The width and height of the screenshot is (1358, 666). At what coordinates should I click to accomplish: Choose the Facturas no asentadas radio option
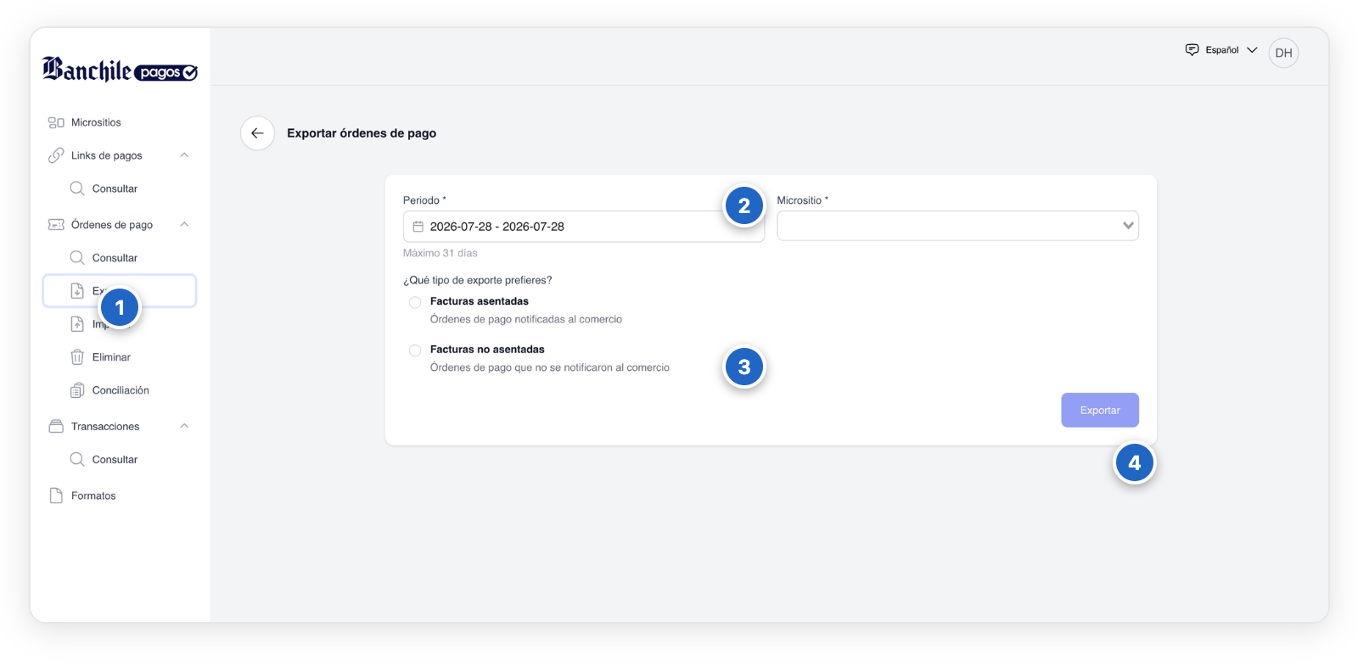tap(415, 351)
